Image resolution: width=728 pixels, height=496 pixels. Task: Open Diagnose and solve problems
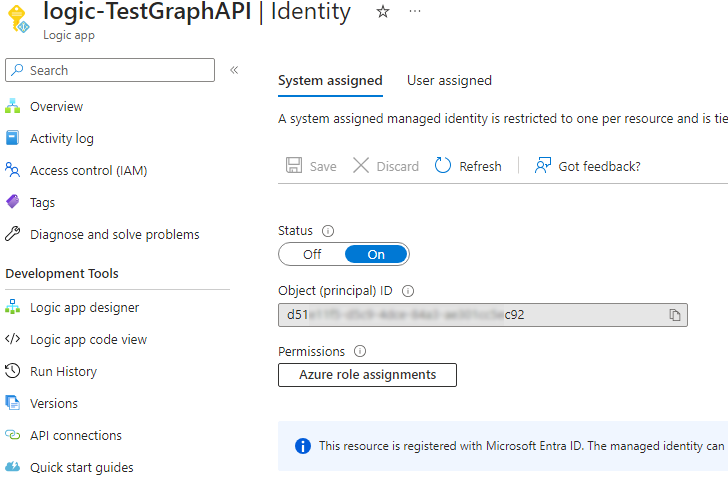(115, 235)
